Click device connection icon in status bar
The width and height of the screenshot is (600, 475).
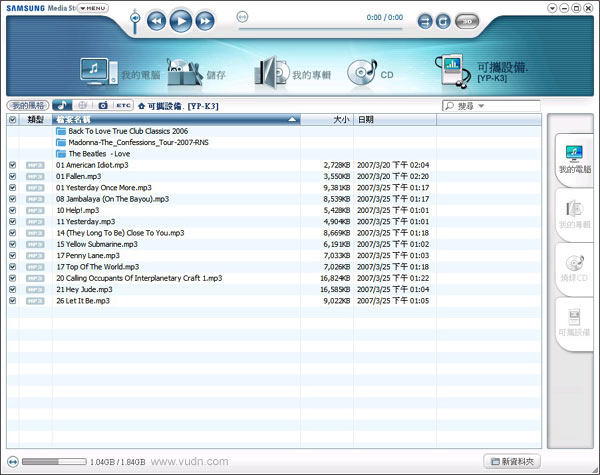(x=13, y=462)
